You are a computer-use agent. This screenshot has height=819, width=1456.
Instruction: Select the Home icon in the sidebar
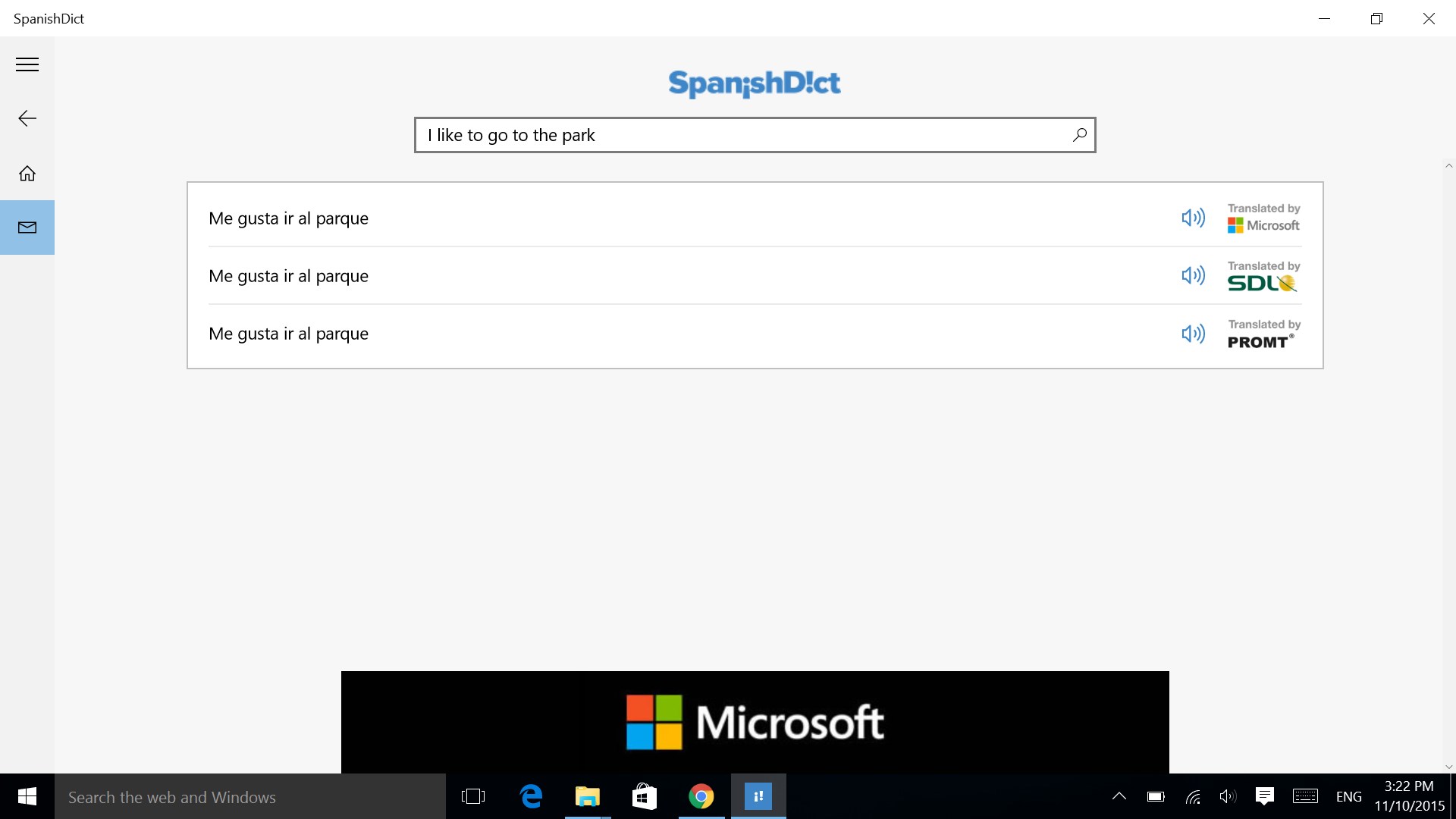pyautogui.click(x=27, y=173)
